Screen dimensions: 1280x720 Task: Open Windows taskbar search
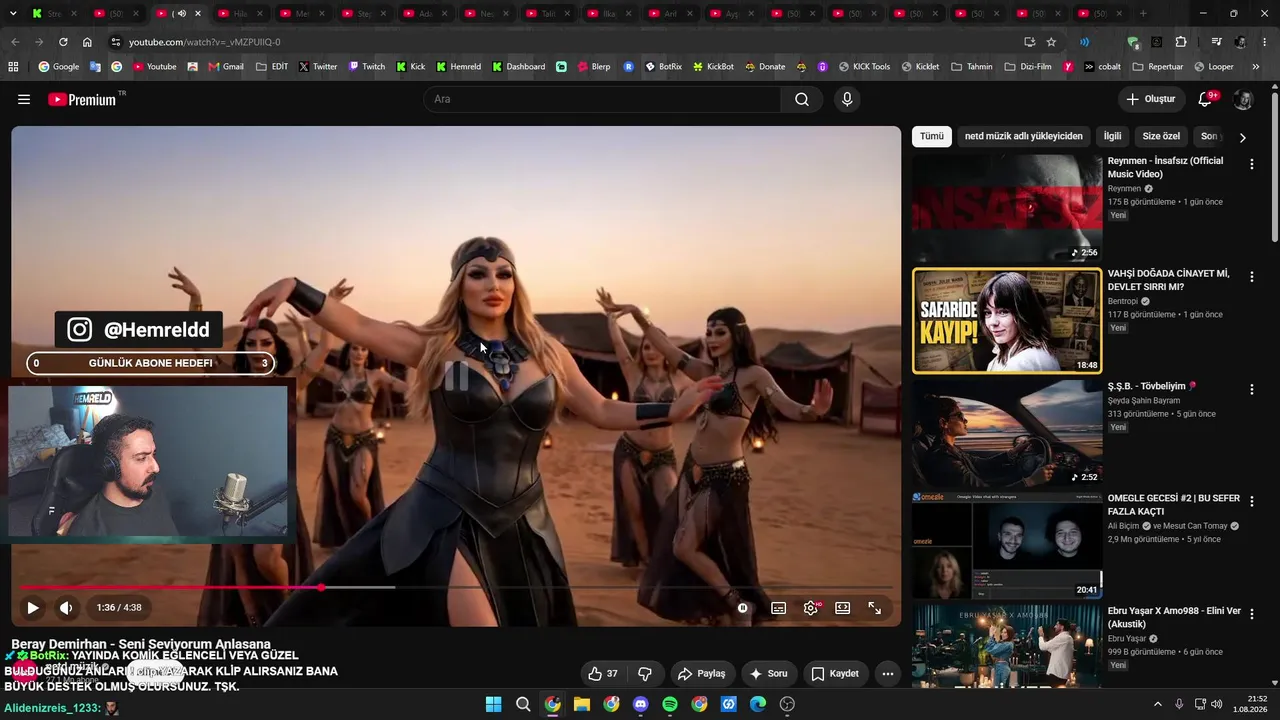pyautogui.click(x=523, y=704)
